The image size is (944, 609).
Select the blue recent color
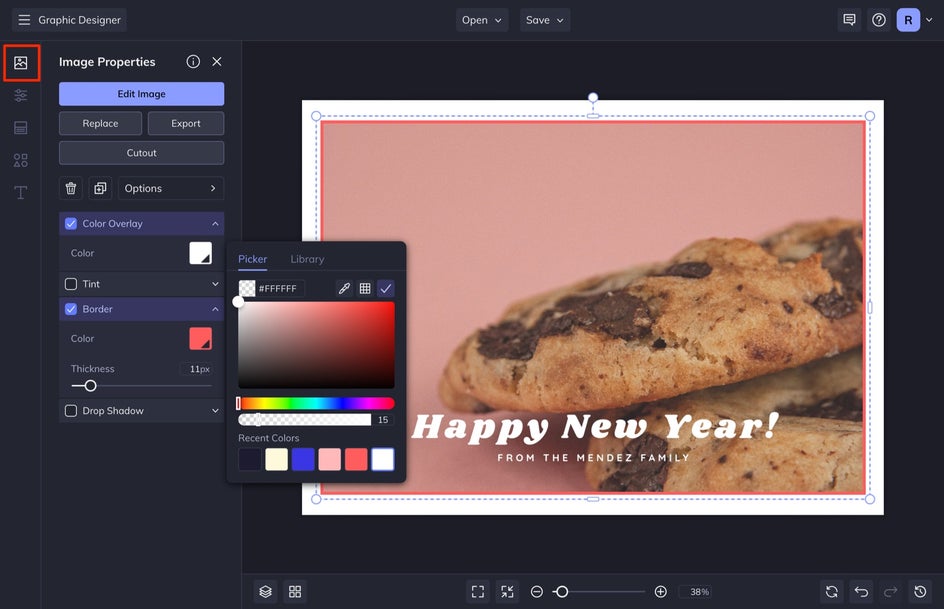303,459
